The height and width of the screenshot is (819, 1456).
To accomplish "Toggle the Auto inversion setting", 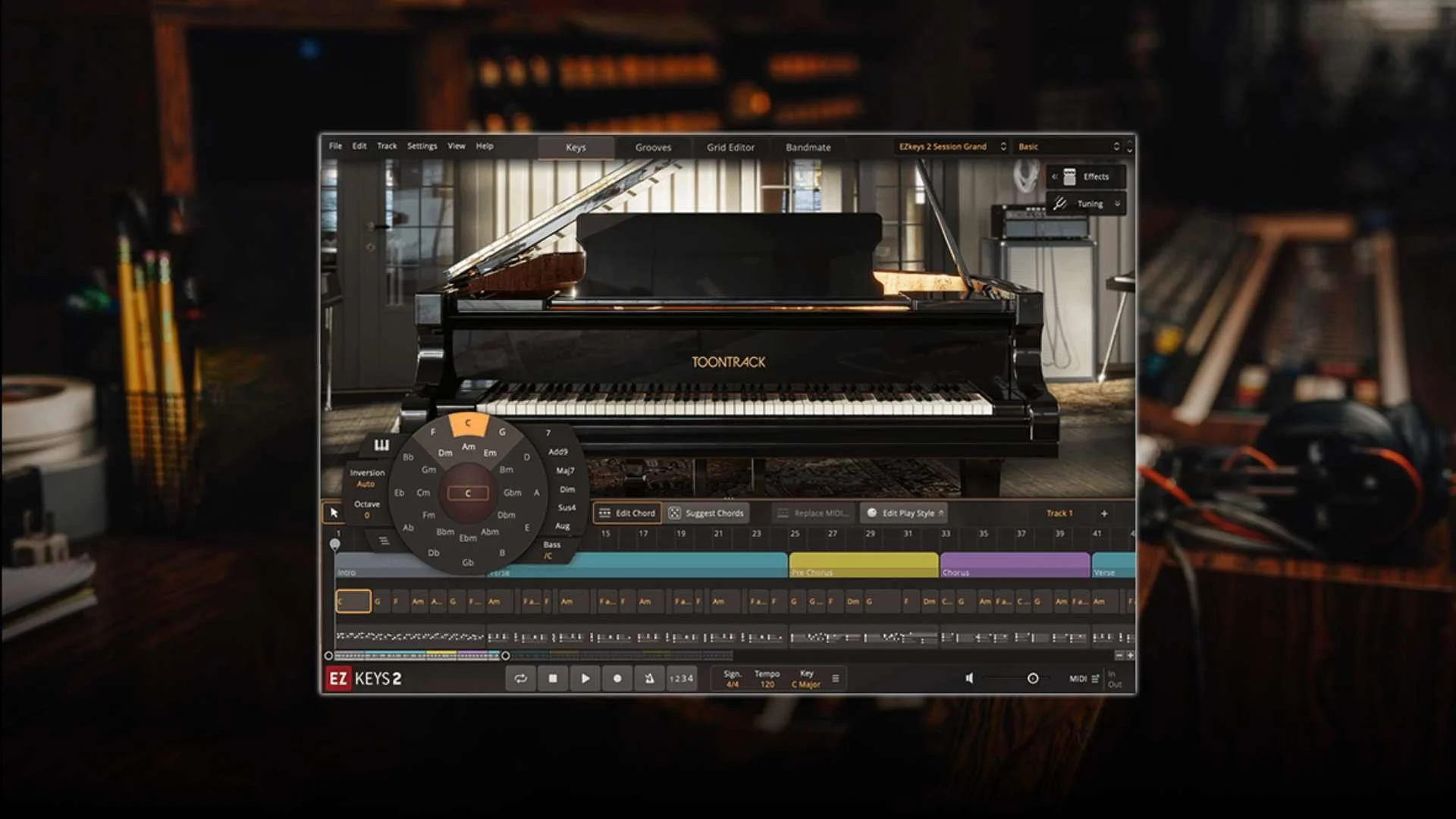I will coord(367,482).
